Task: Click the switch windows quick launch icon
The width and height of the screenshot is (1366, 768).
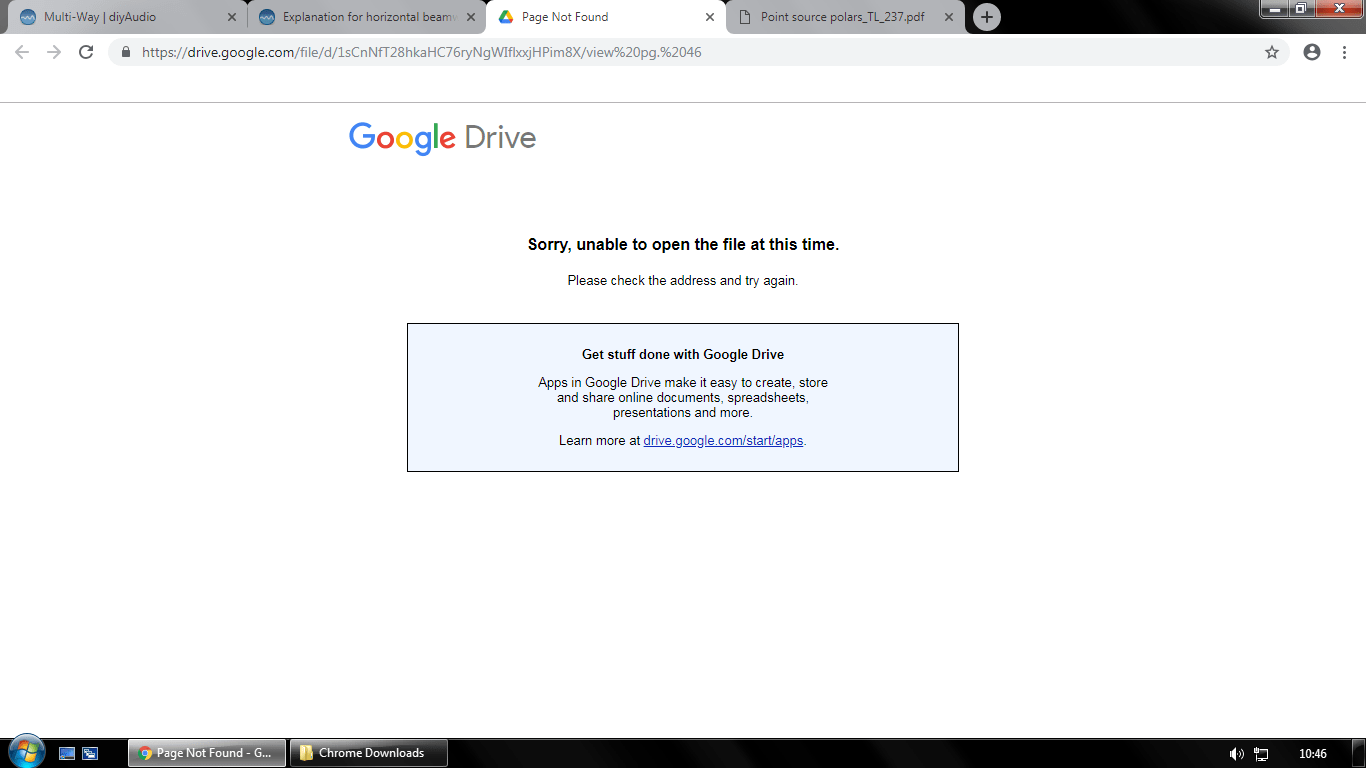Action: [x=90, y=753]
